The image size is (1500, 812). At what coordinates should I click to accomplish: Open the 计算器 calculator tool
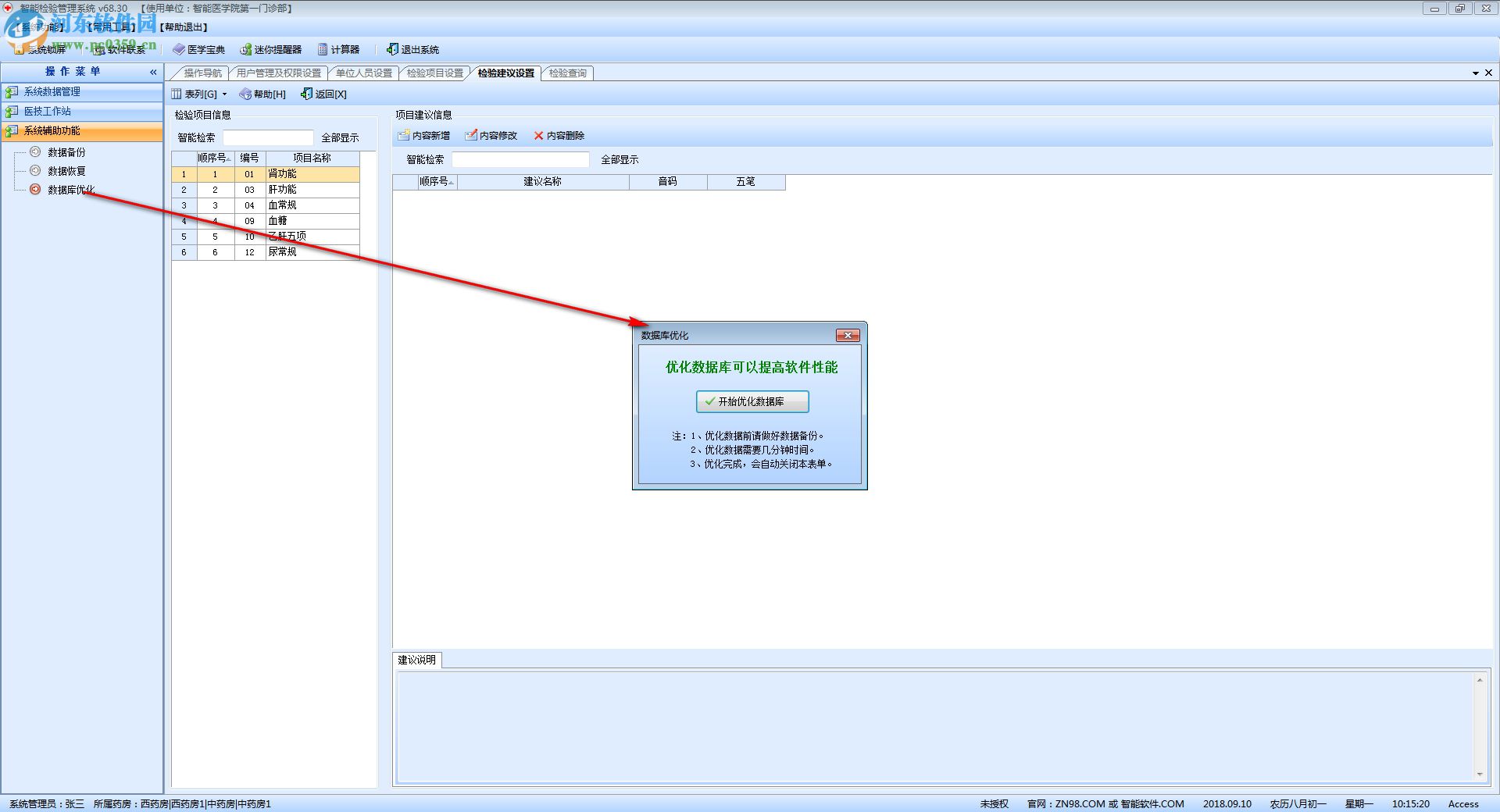[x=338, y=50]
